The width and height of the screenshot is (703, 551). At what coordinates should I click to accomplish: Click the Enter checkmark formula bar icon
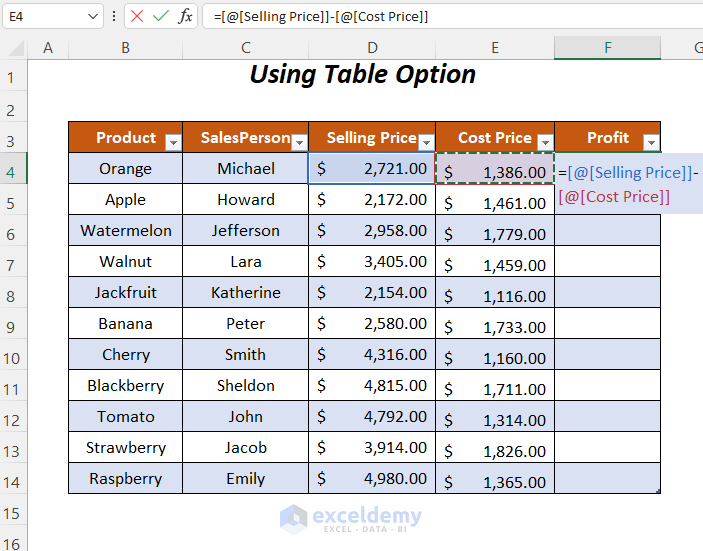[x=161, y=16]
